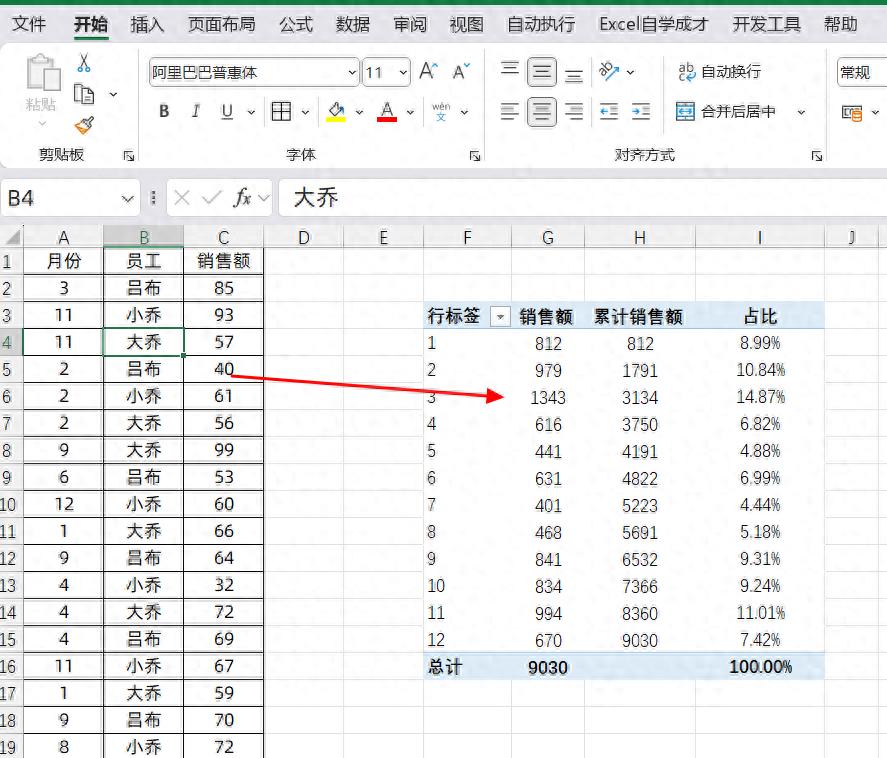Switch to the 开发工具 Developer tab

[767, 24]
